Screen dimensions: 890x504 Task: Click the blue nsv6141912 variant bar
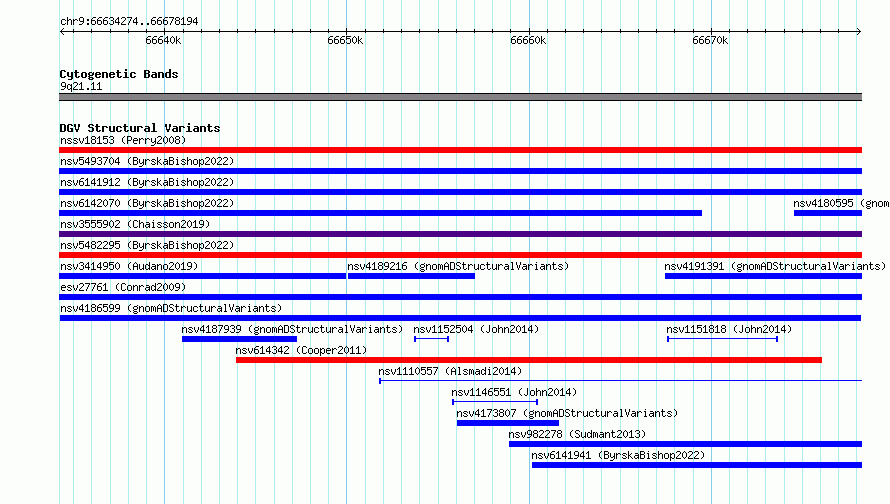460,192
